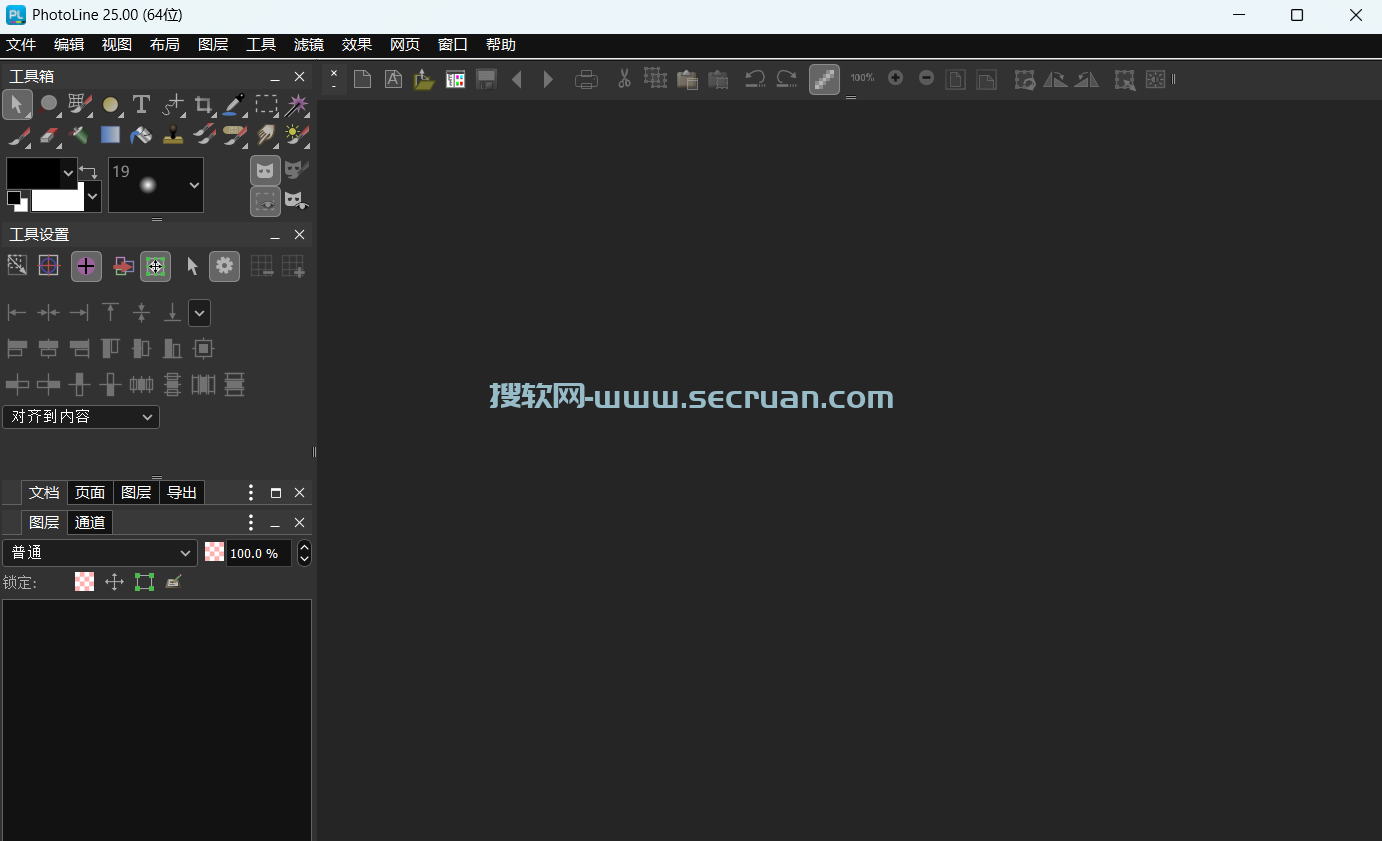
Task: Select the Smudge finger tool
Action: click(266, 135)
